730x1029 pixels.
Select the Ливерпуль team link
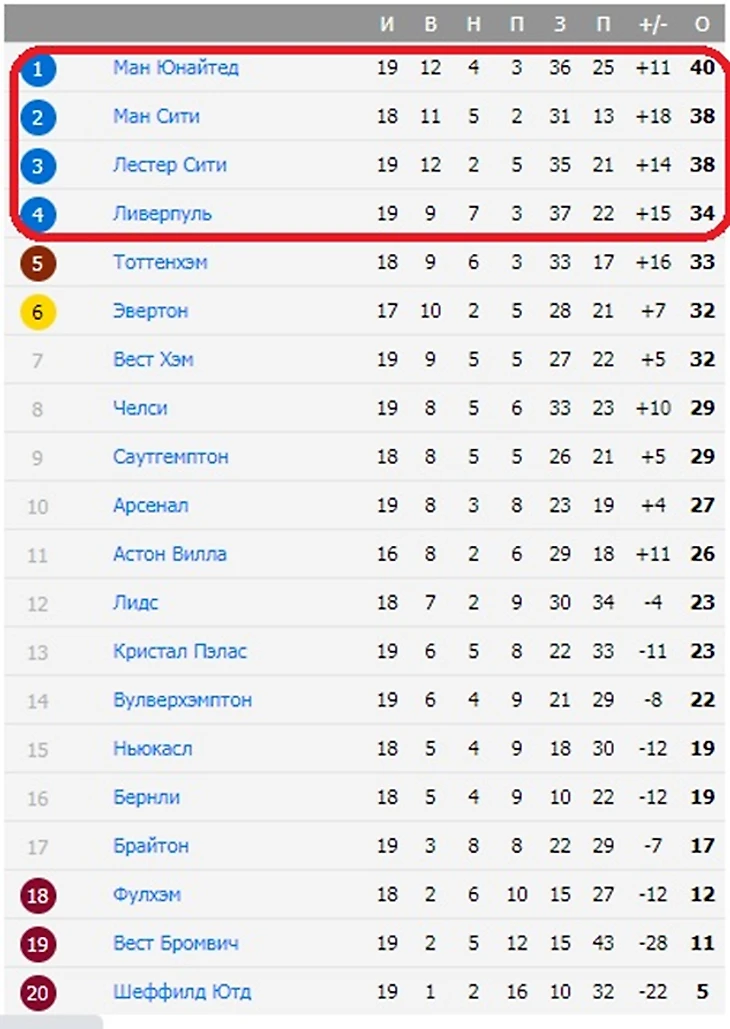162,214
